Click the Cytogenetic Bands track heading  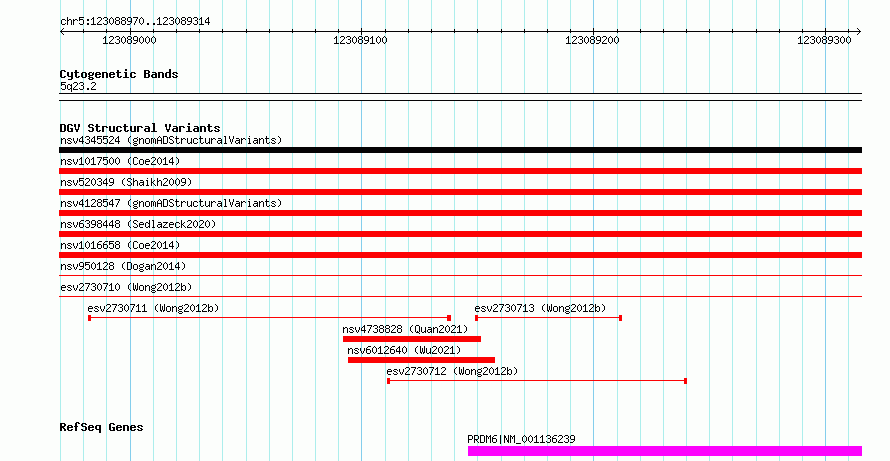click(119, 74)
